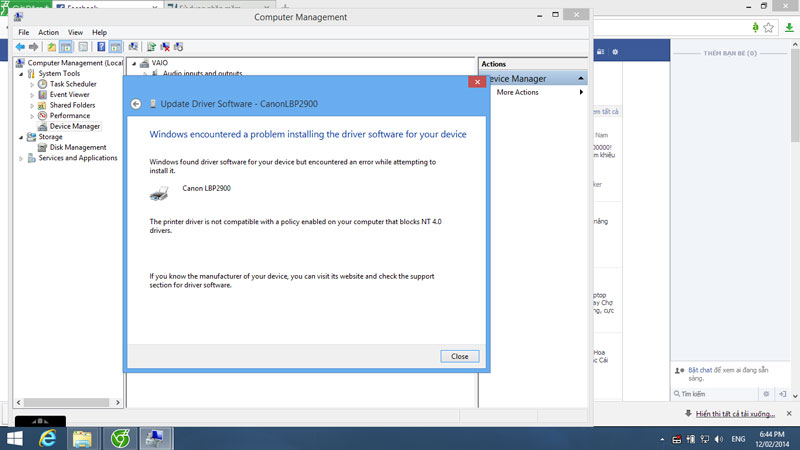Click the Services and Applications tree item
The image size is (800, 450).
pyautogui.click(x=78, y=158)
